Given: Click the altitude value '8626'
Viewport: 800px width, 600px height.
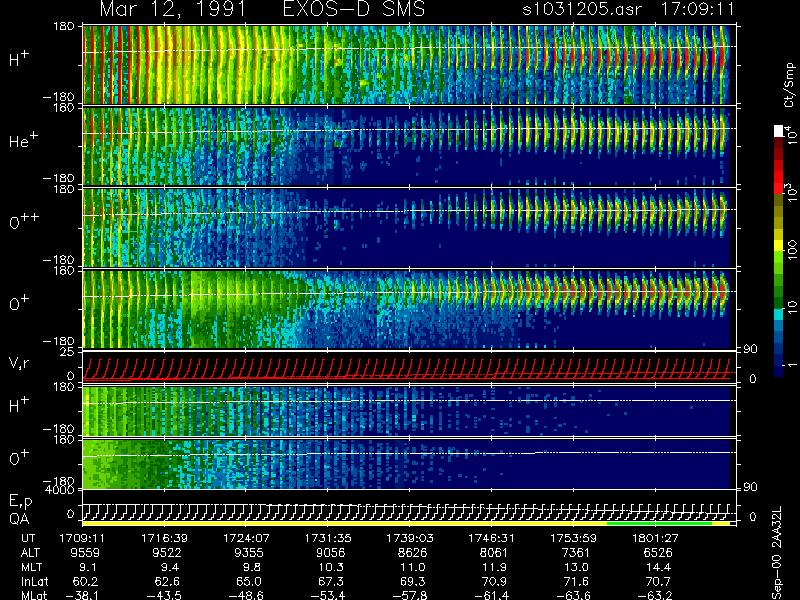Looking at the screenshot, I should (412, 553).
